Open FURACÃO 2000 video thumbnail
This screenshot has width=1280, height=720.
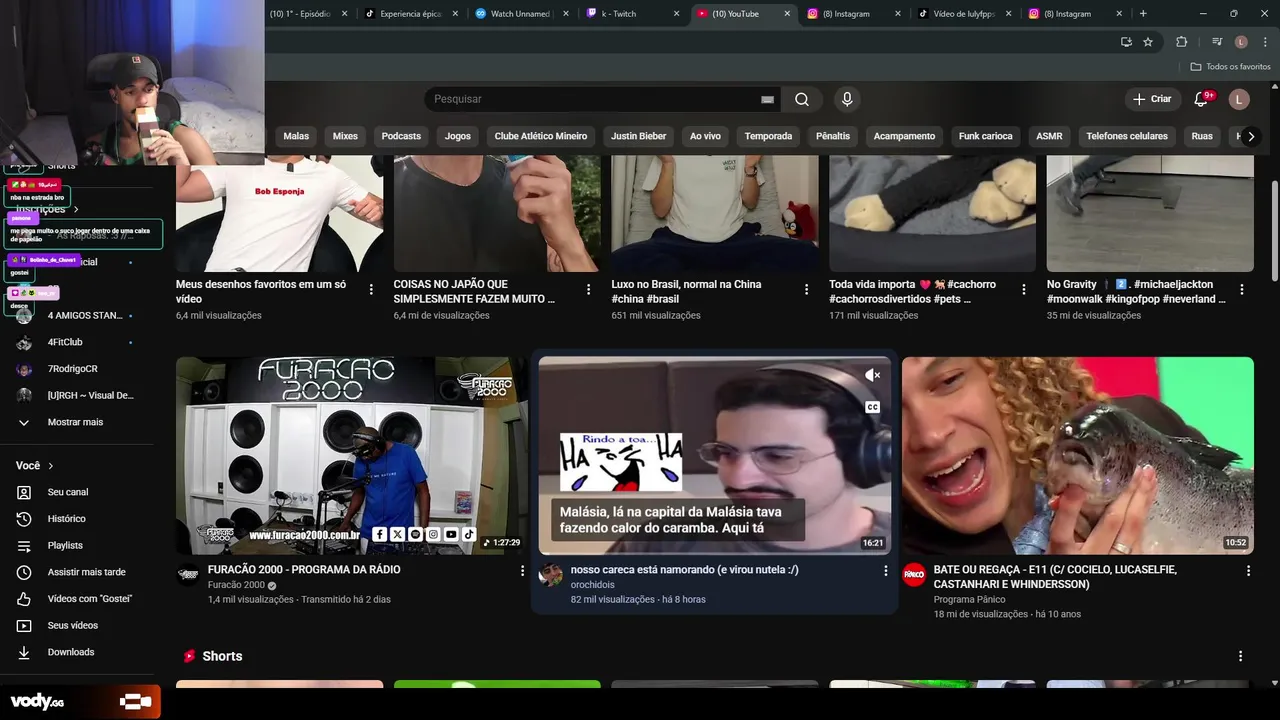352,456
